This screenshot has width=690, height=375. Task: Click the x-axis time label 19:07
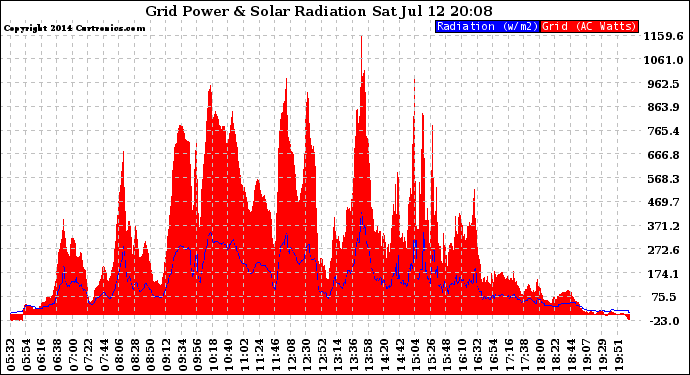coord(586,354)
